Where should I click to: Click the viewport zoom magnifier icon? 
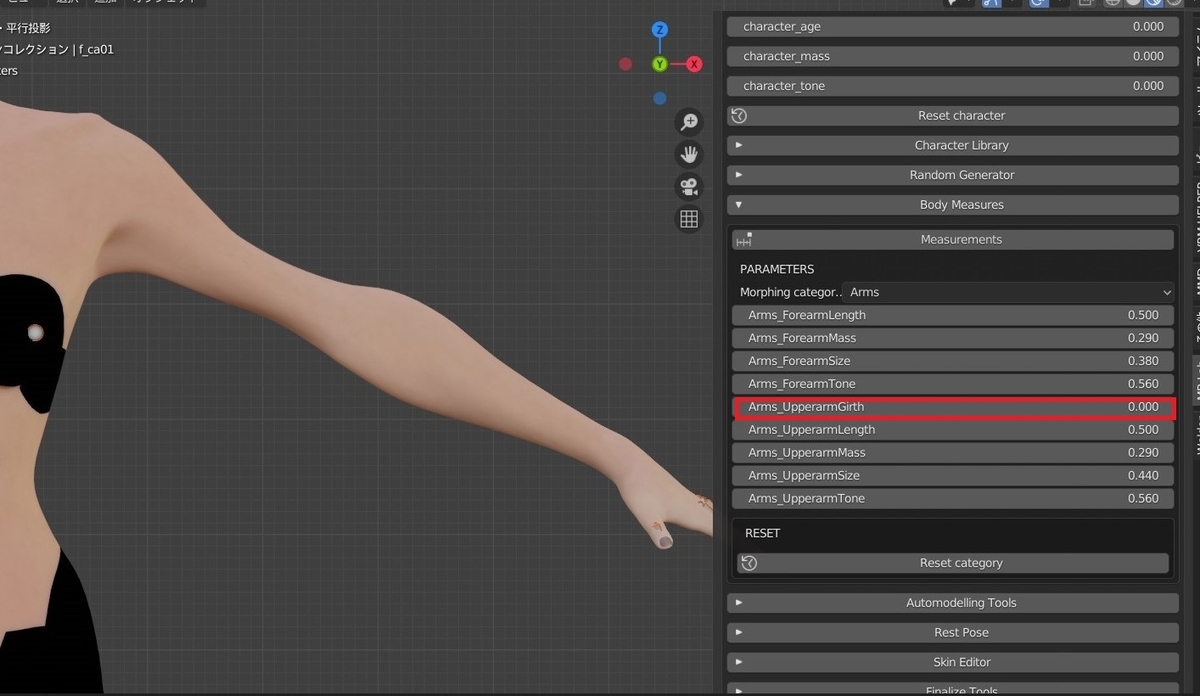[x=689, y=122]
